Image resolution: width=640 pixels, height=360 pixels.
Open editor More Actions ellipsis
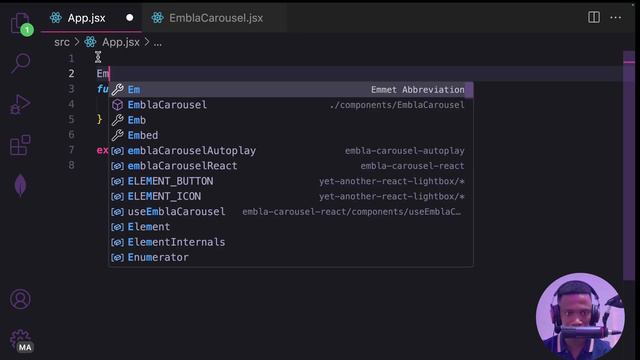(616, 18)
